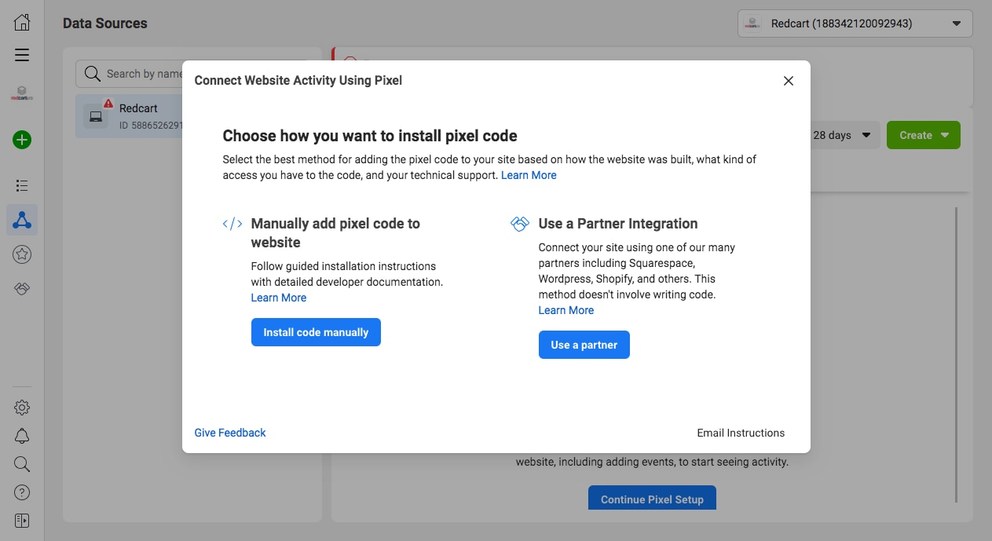Open the Settings gear icon

pyautogui.click(x=22, y=407)
